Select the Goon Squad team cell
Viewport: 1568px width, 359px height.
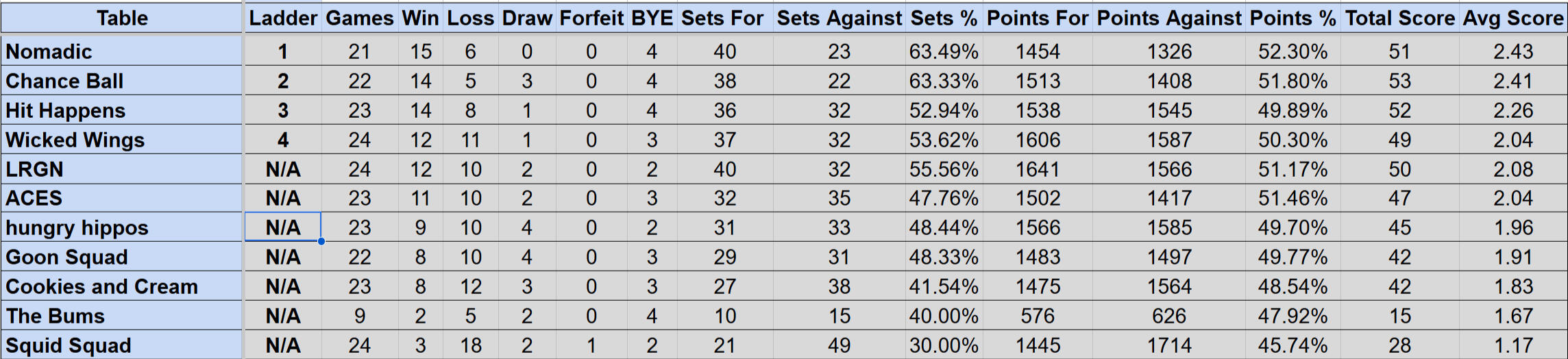[122, 257]
